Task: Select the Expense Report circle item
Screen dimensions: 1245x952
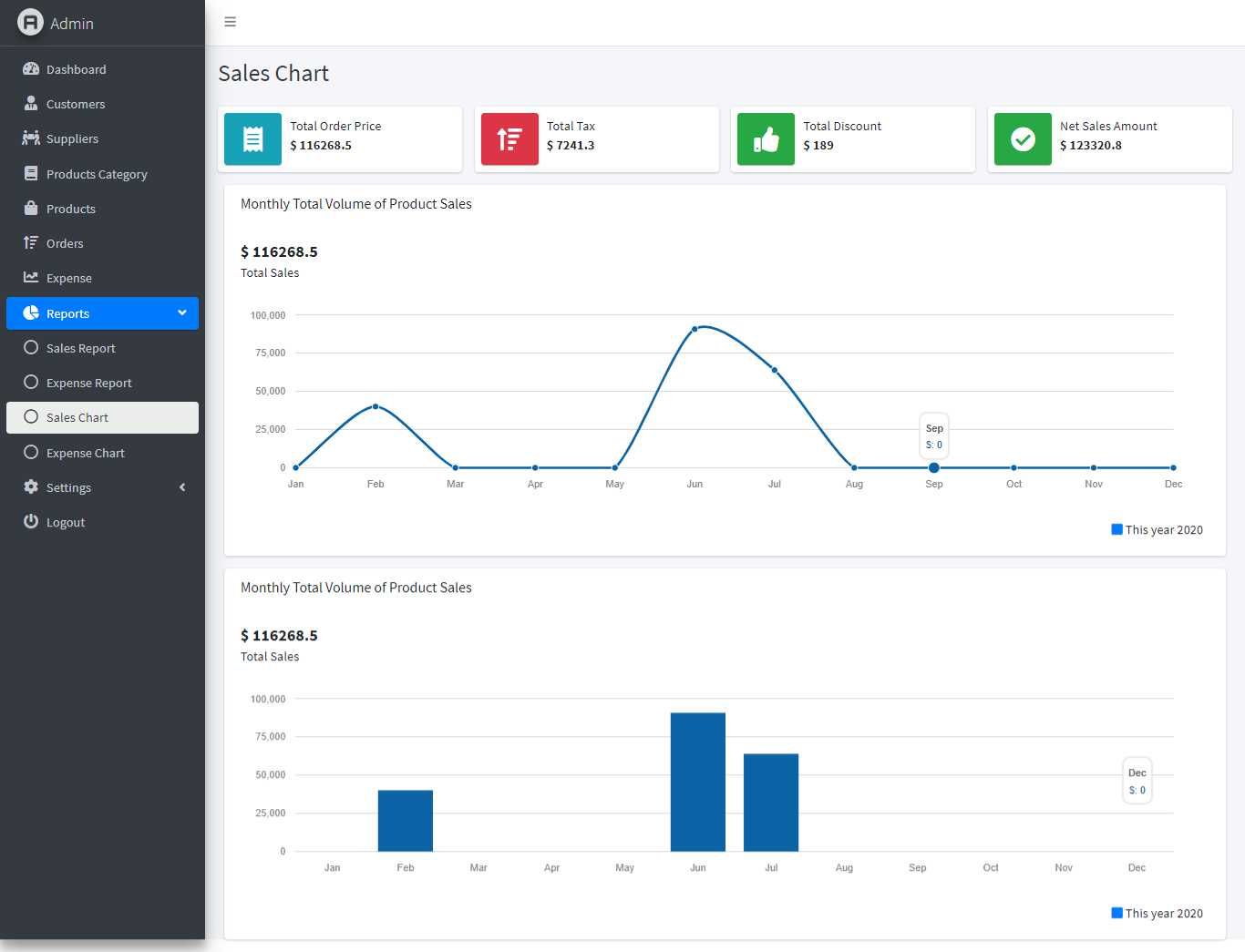Action: (31, 383)
